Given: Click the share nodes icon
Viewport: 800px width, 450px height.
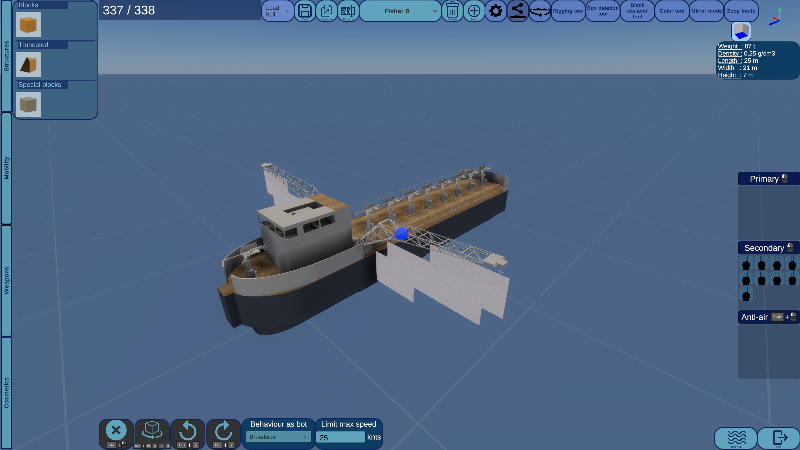Looking at the screenshot, I should (517, 11).
